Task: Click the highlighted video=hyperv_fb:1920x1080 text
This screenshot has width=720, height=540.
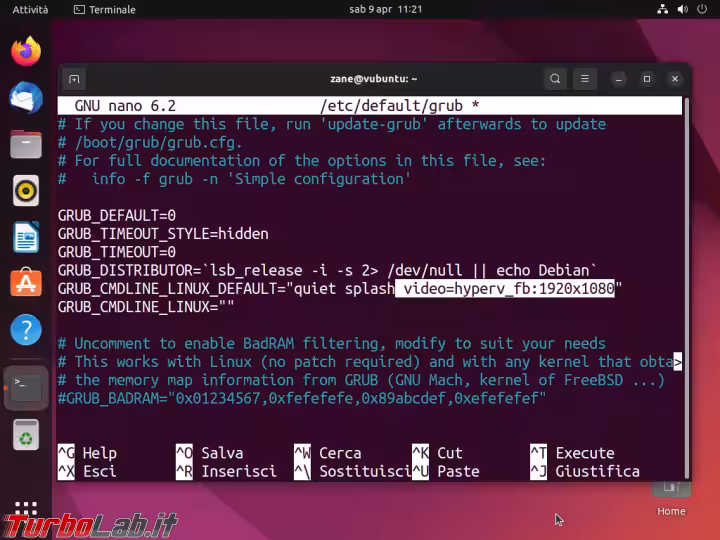Action: [505, 288]
